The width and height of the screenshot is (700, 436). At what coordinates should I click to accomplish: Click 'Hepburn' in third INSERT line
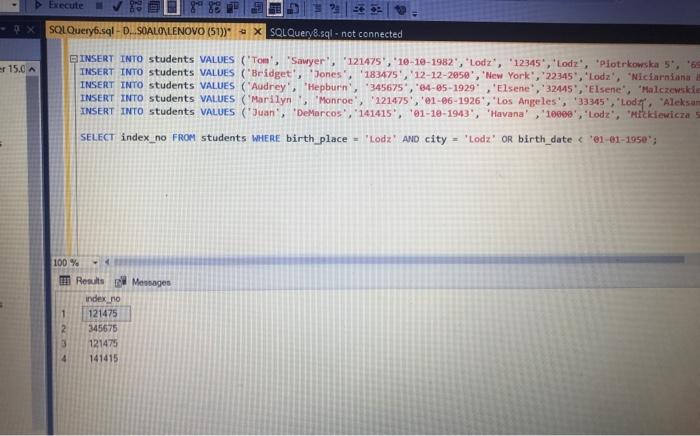click(328, 87)
